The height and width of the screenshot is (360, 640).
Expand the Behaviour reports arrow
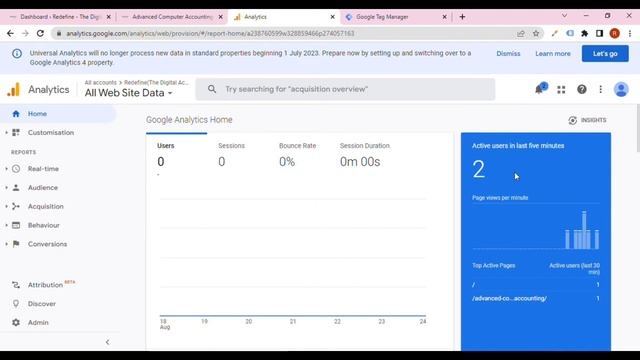tap(6, 225)
